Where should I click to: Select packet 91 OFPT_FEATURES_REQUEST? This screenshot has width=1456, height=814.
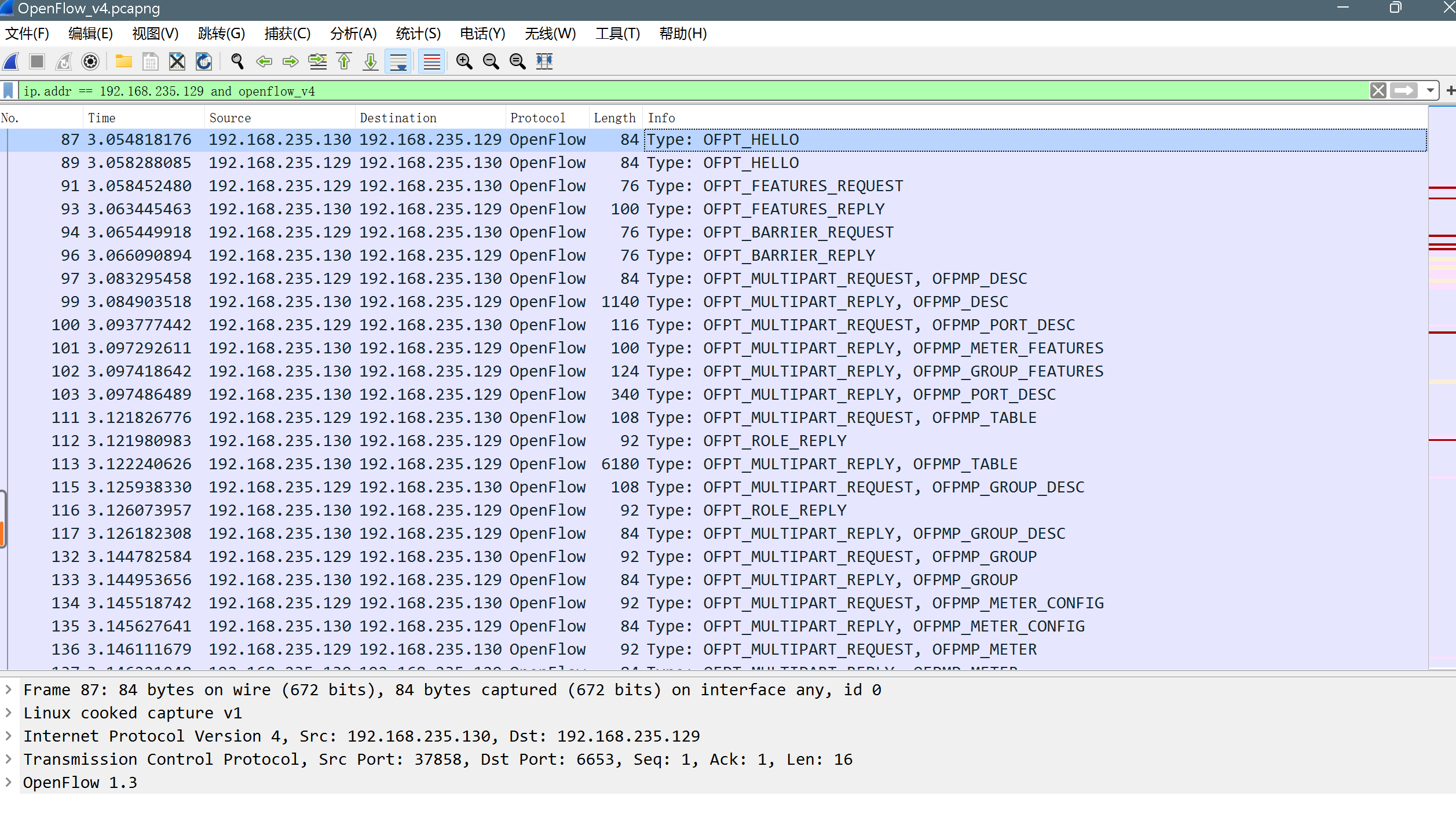714,186
